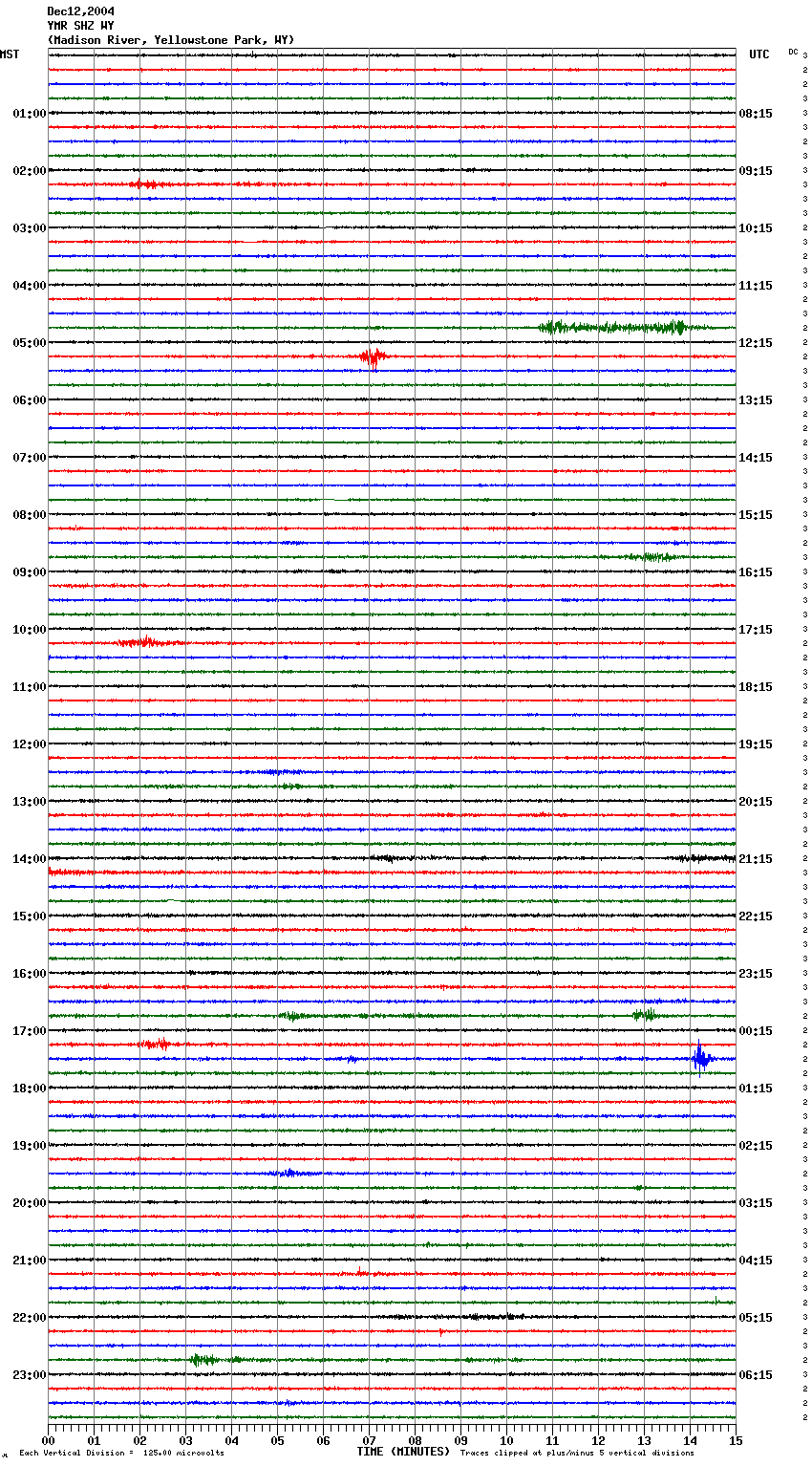Click the red signal on the 02:15 trace

point(150,184)
